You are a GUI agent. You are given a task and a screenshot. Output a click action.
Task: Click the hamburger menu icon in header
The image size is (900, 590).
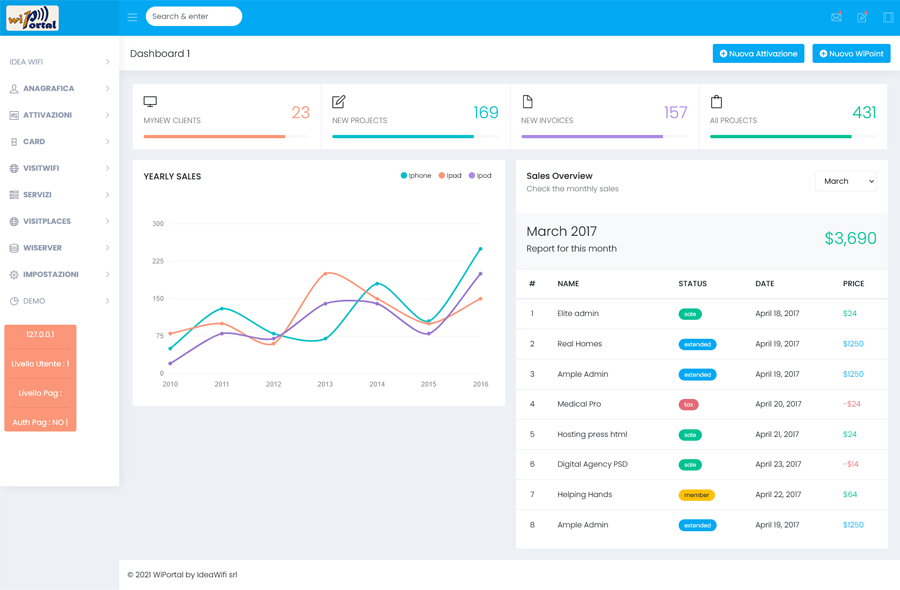(132, 17)
